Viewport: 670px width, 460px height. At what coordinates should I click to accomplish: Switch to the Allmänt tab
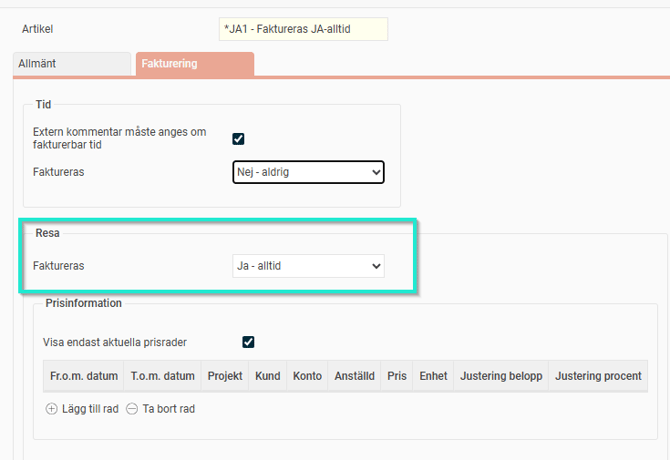(x=71, y=64)
